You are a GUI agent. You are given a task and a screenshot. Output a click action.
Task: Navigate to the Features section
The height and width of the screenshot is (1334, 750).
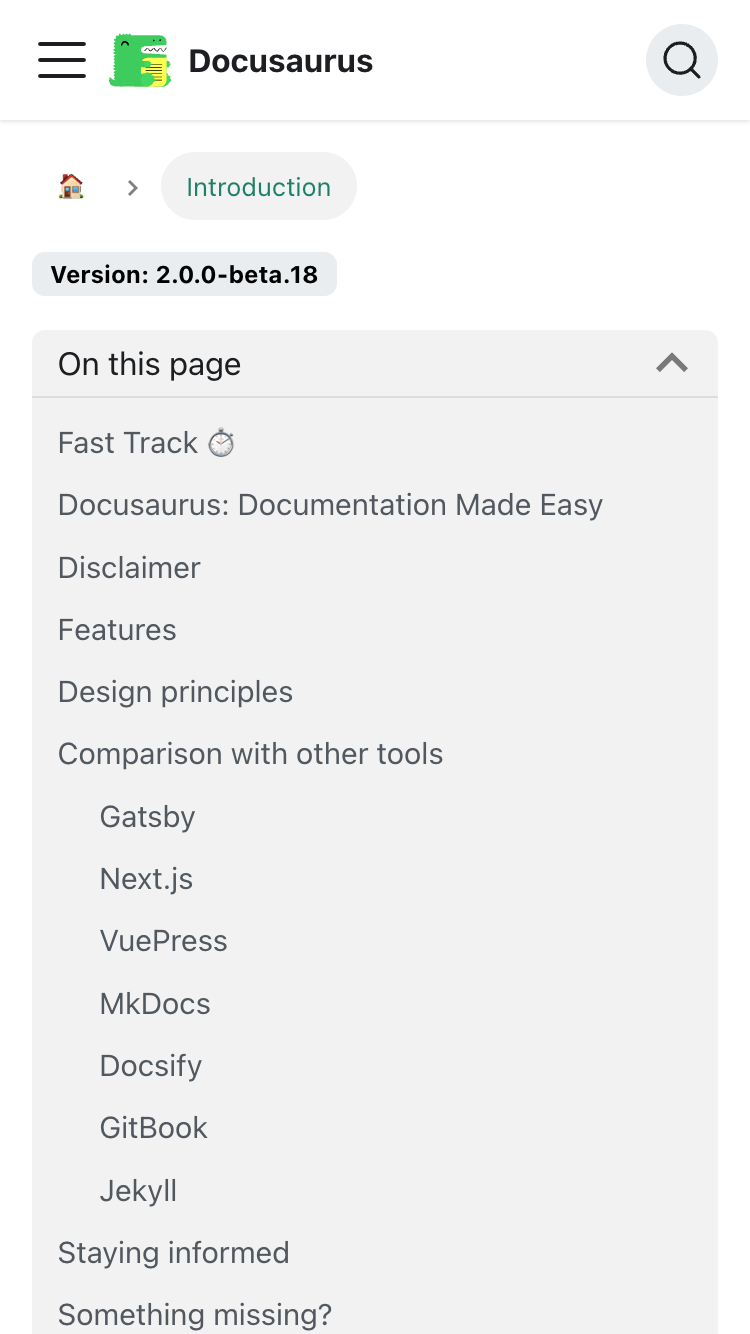click(117, 629)
